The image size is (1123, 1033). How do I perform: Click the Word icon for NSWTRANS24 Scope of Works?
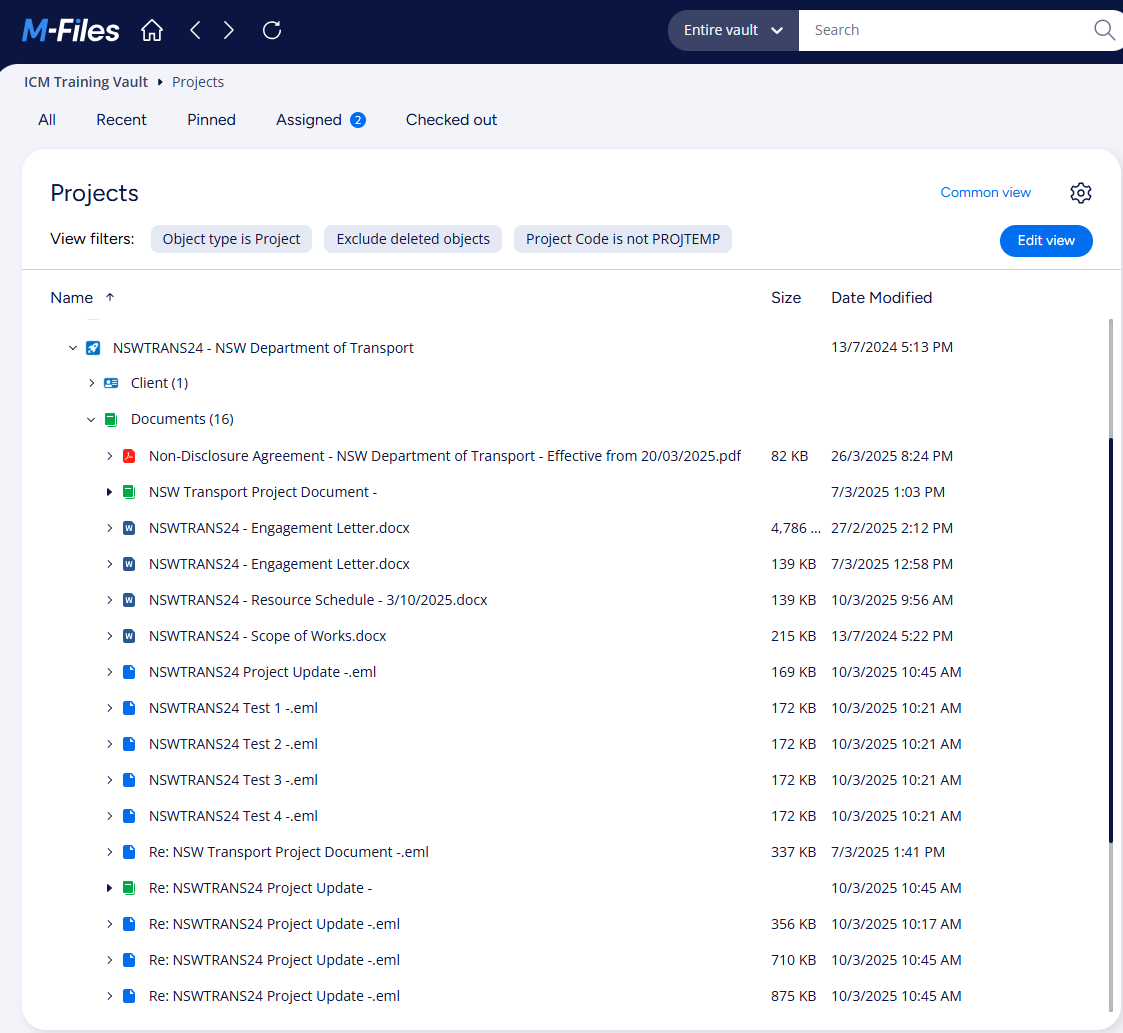coord(129,635)
